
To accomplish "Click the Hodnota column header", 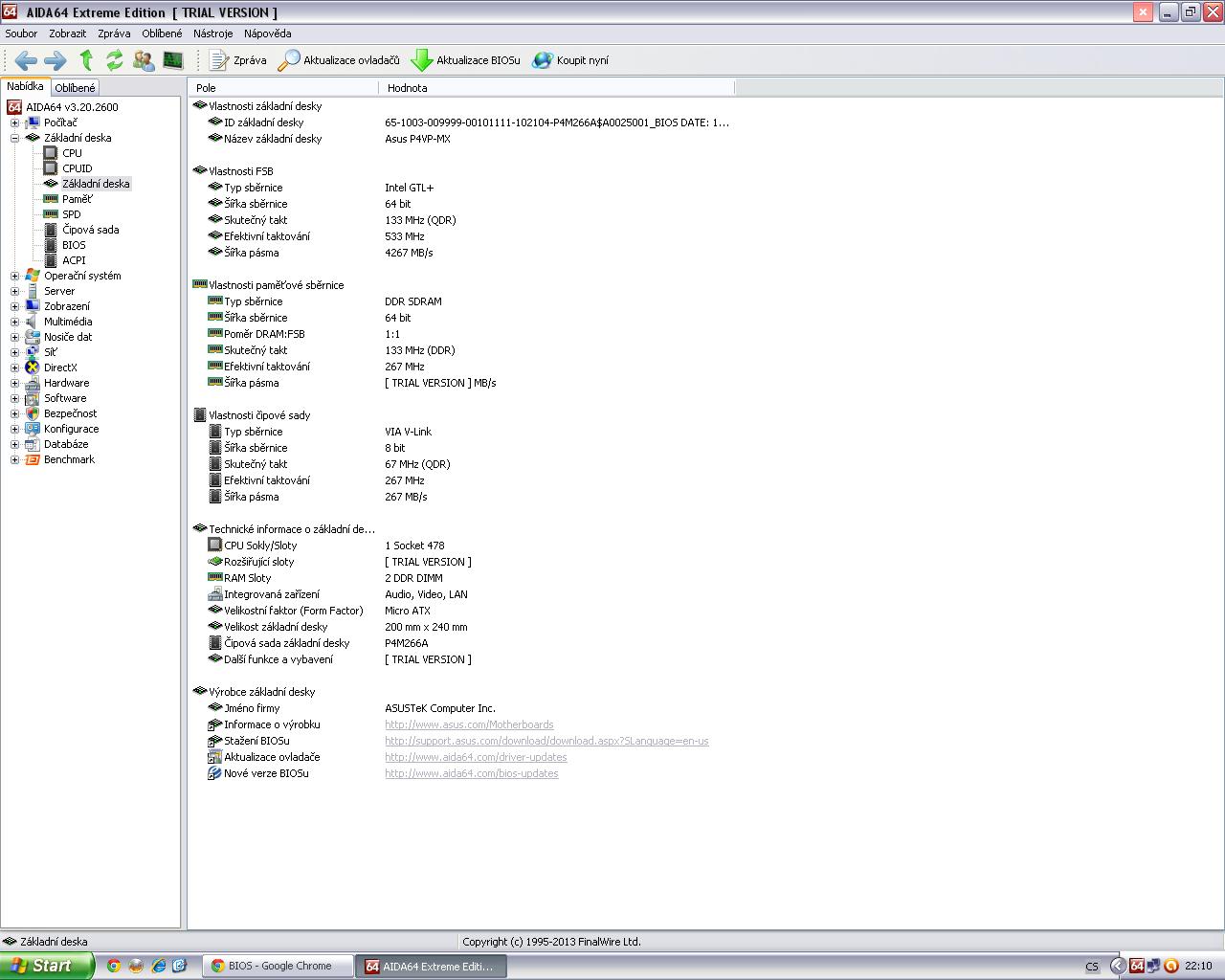I will point(557,88).
